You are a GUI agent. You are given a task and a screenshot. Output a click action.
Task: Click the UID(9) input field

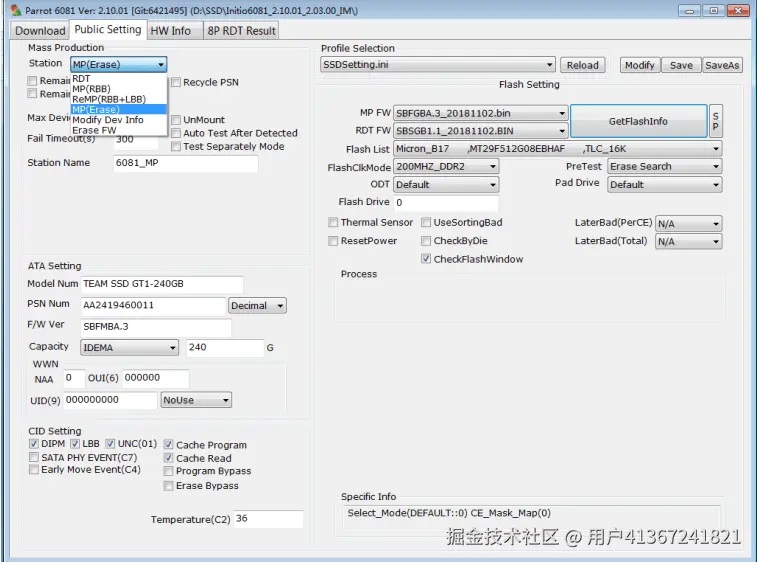point(111,400)
